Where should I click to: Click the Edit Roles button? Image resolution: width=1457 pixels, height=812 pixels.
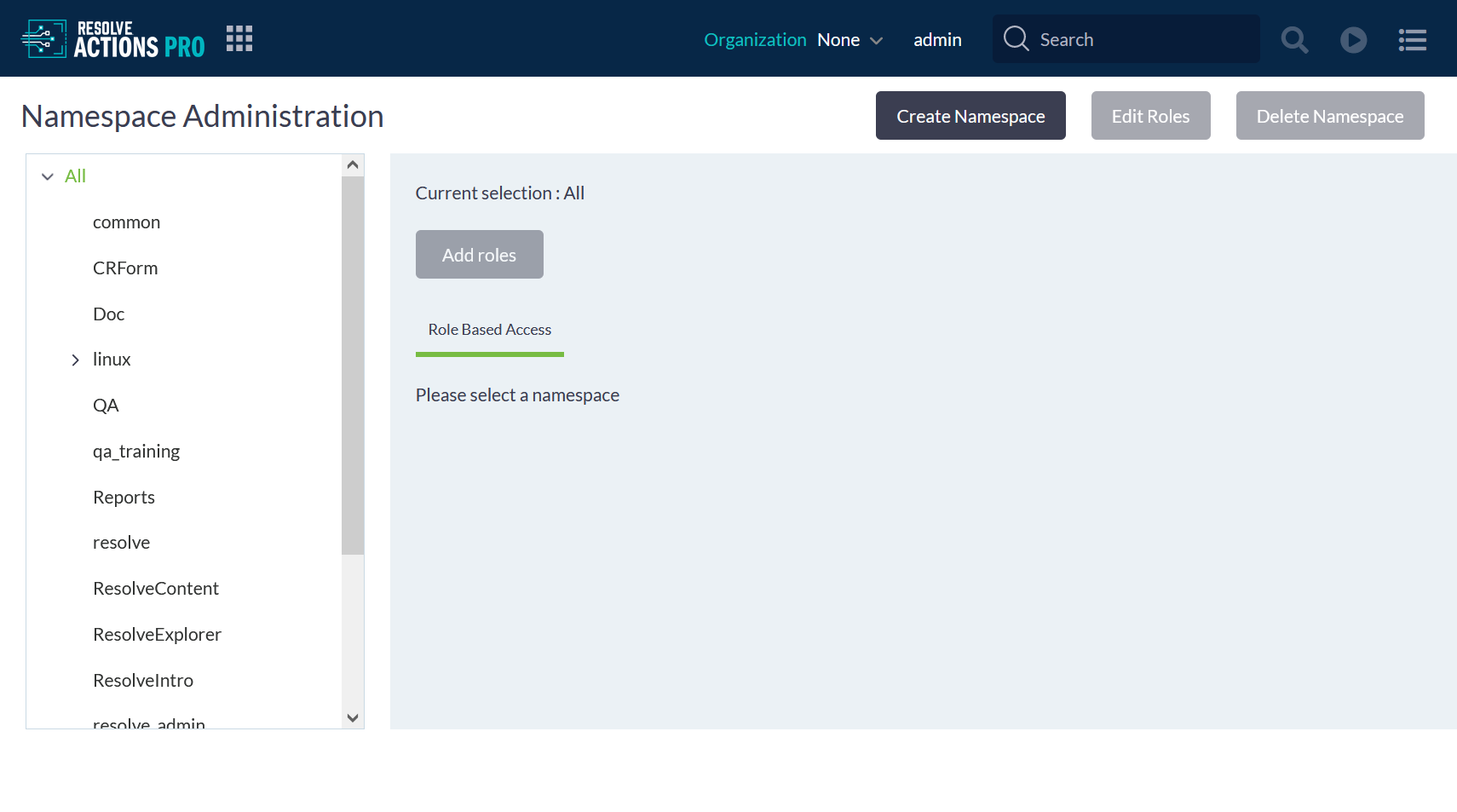[1150, 116]
